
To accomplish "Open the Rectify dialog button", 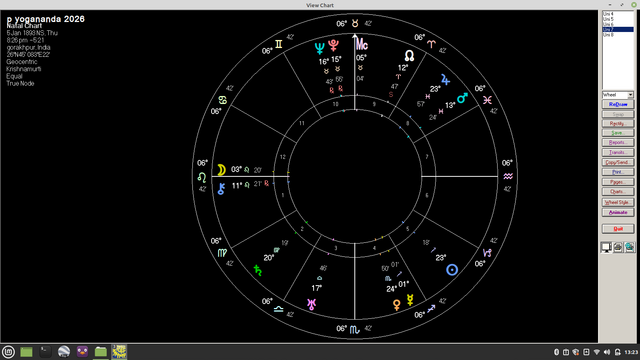I will pyautogui.click(x=618, y=124).
